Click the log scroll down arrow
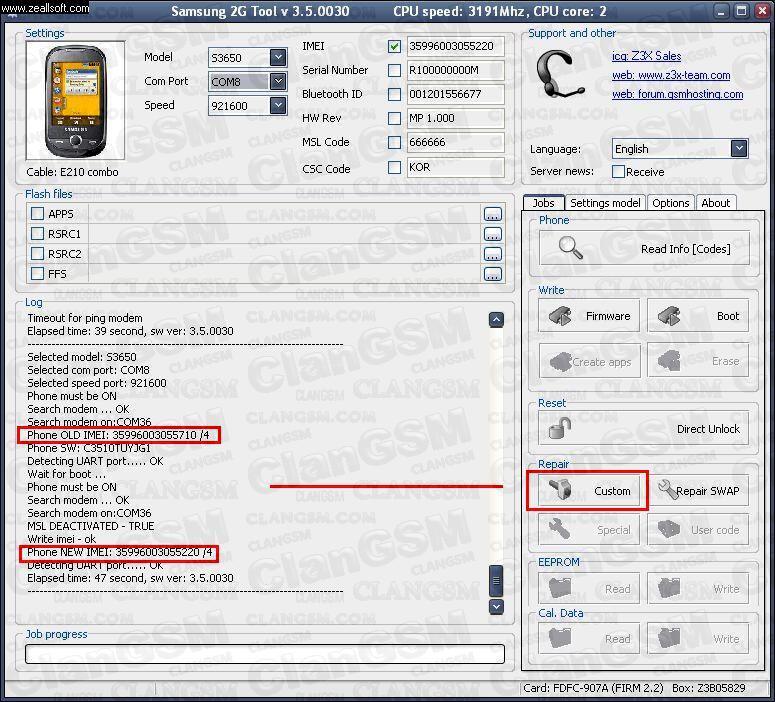Screen dimensions: 775x702 496,607
